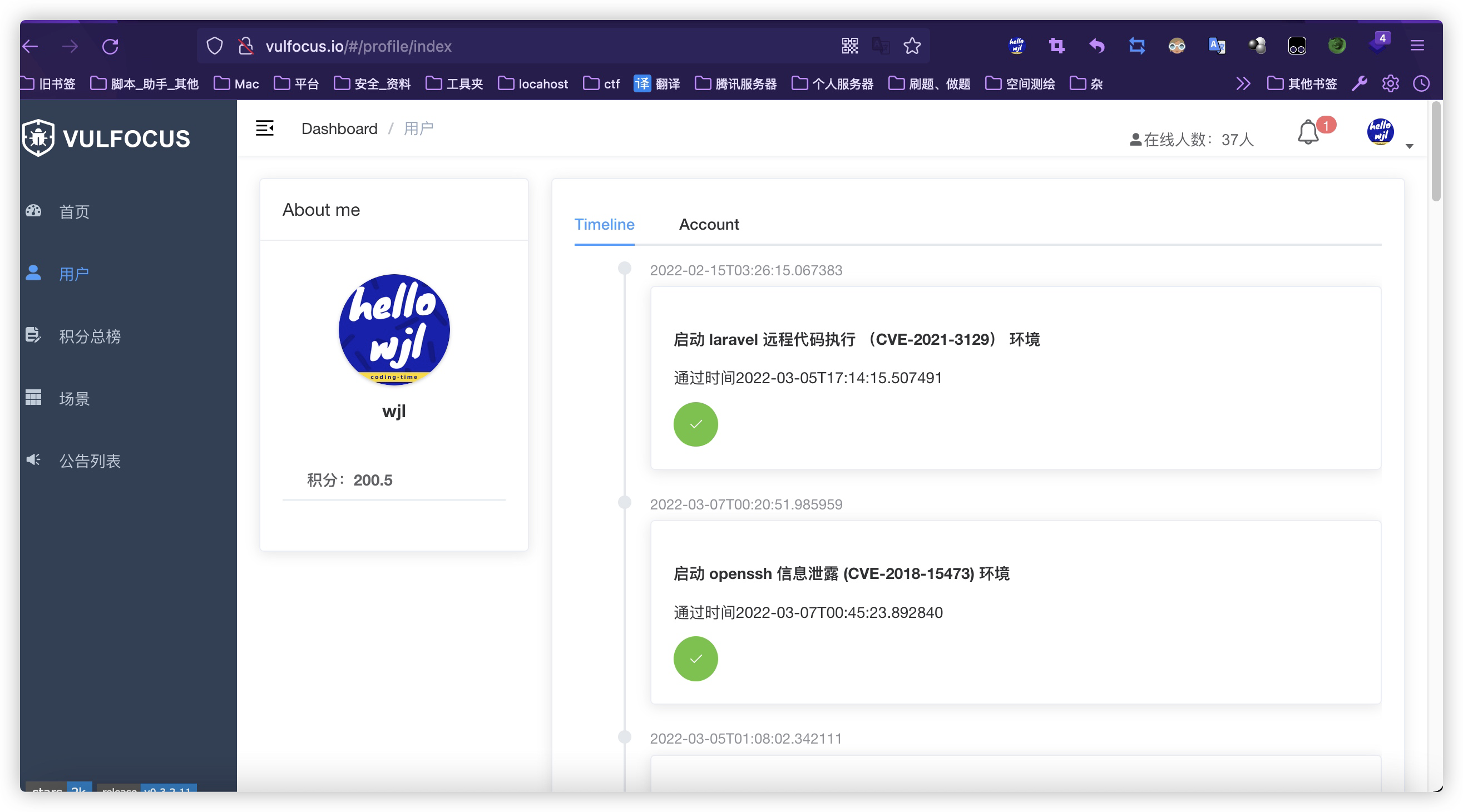Open the QR code generator icon
This screenshot has height=812, width=1463.
pyautogui.click(x=849, y=46)
